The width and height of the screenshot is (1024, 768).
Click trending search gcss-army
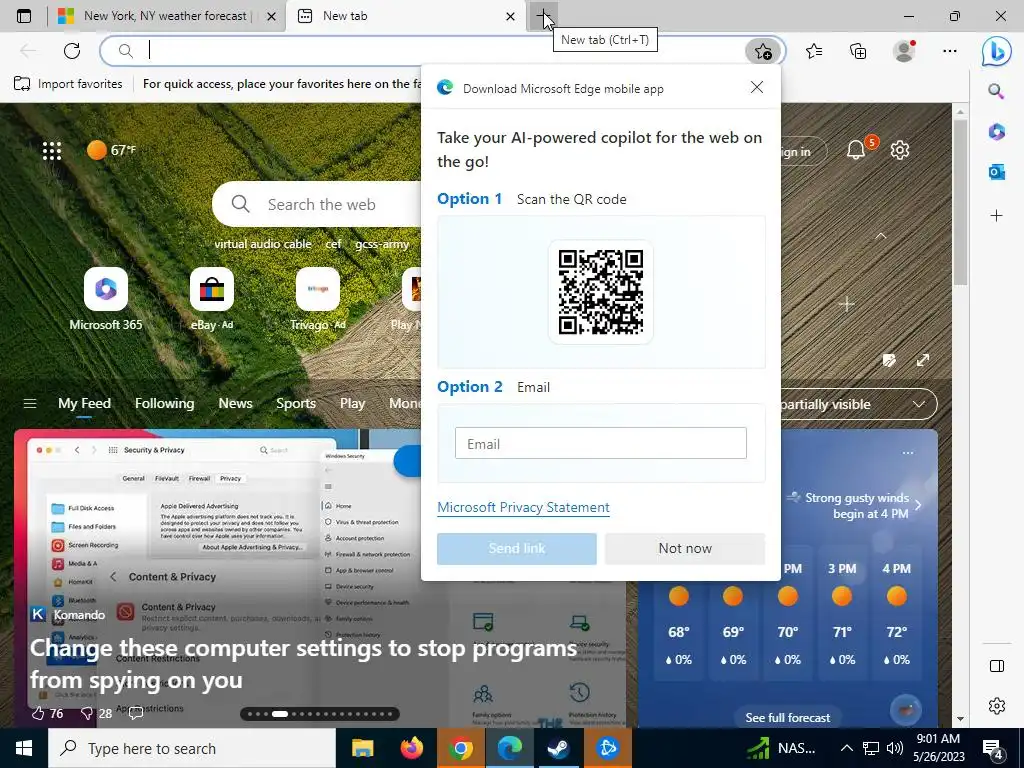pos(382,244)
